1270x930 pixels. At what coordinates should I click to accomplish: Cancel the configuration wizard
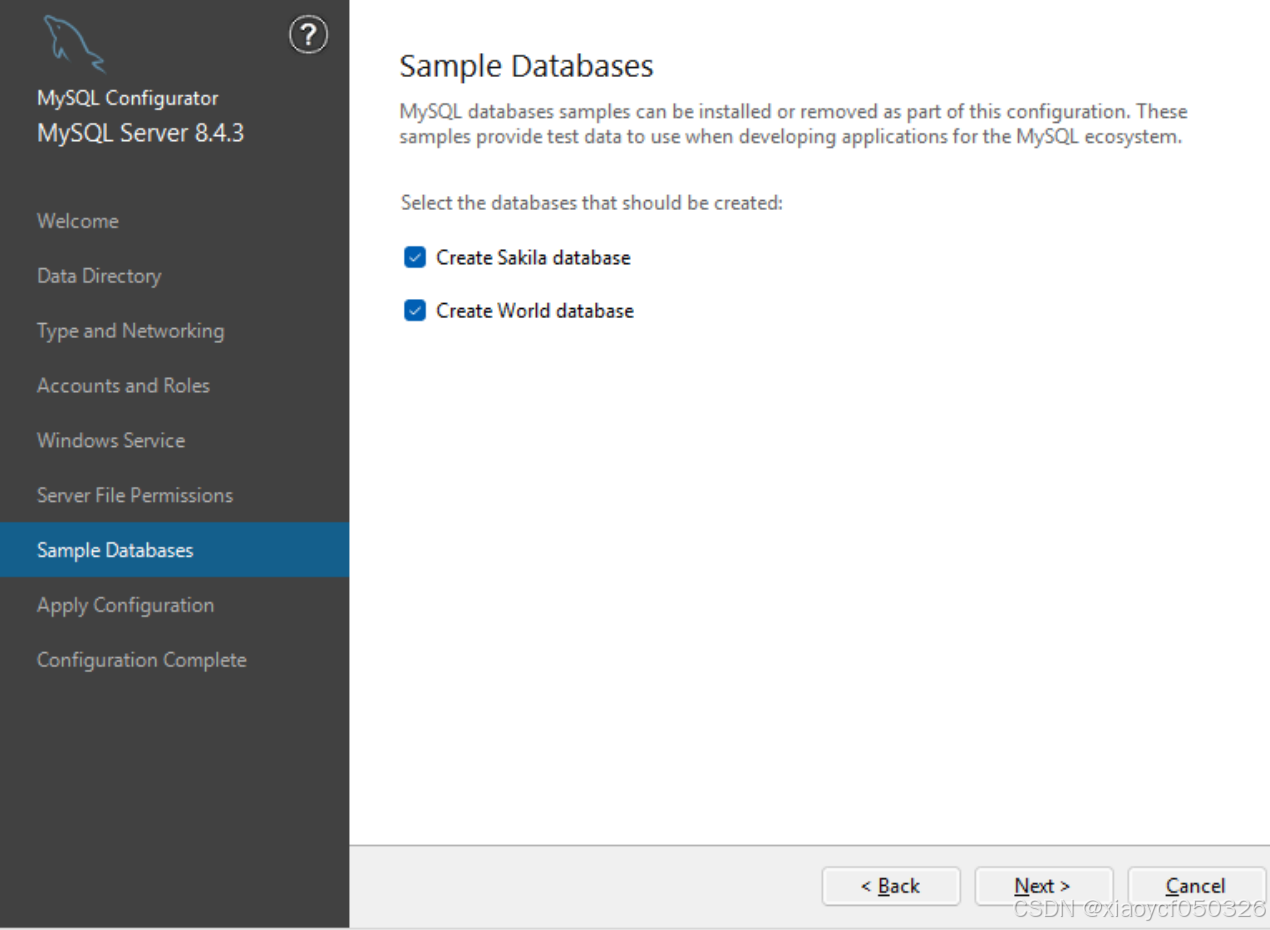click(x=1196, y=886)
